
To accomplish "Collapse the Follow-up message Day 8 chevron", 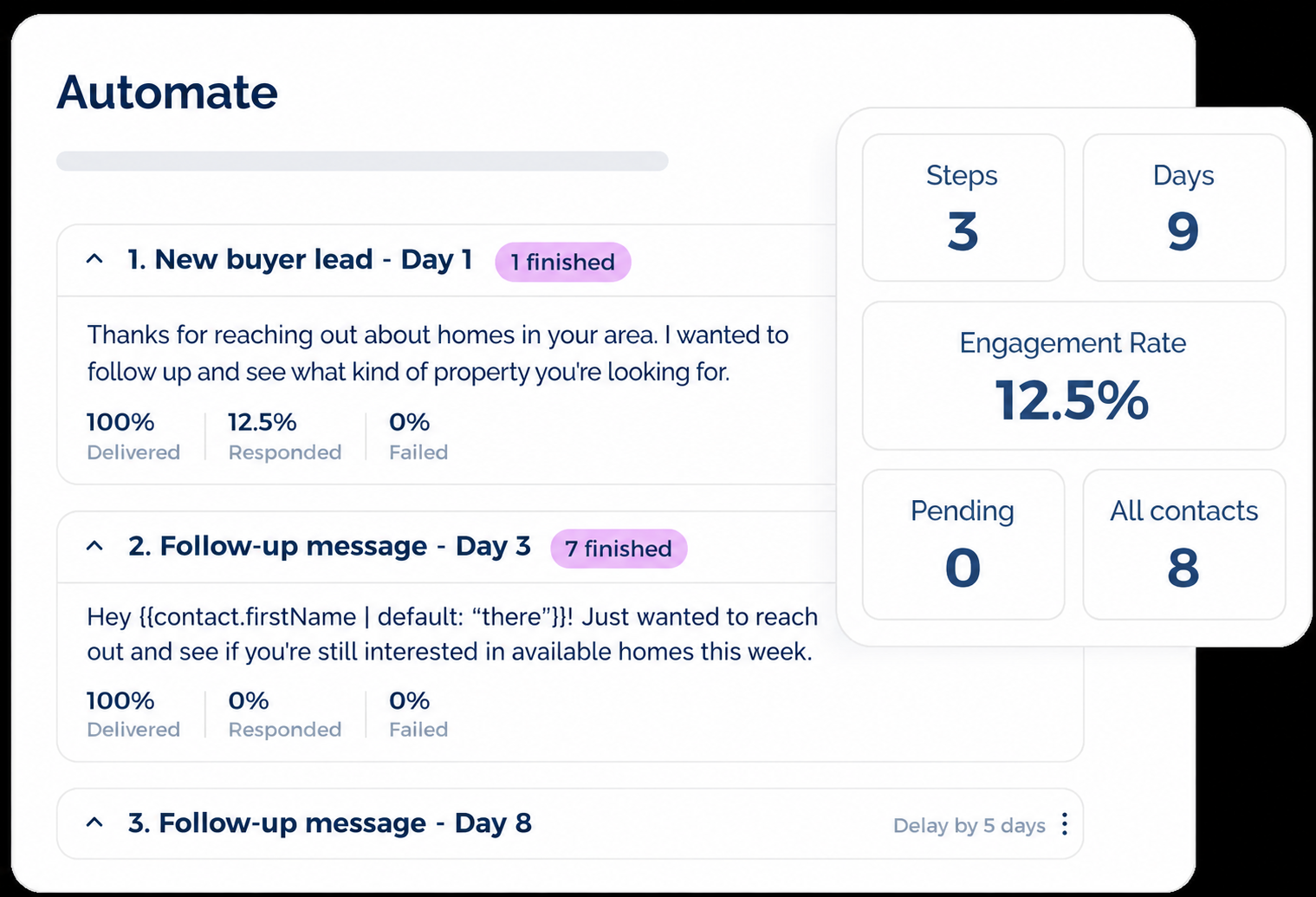I will 95,822.
